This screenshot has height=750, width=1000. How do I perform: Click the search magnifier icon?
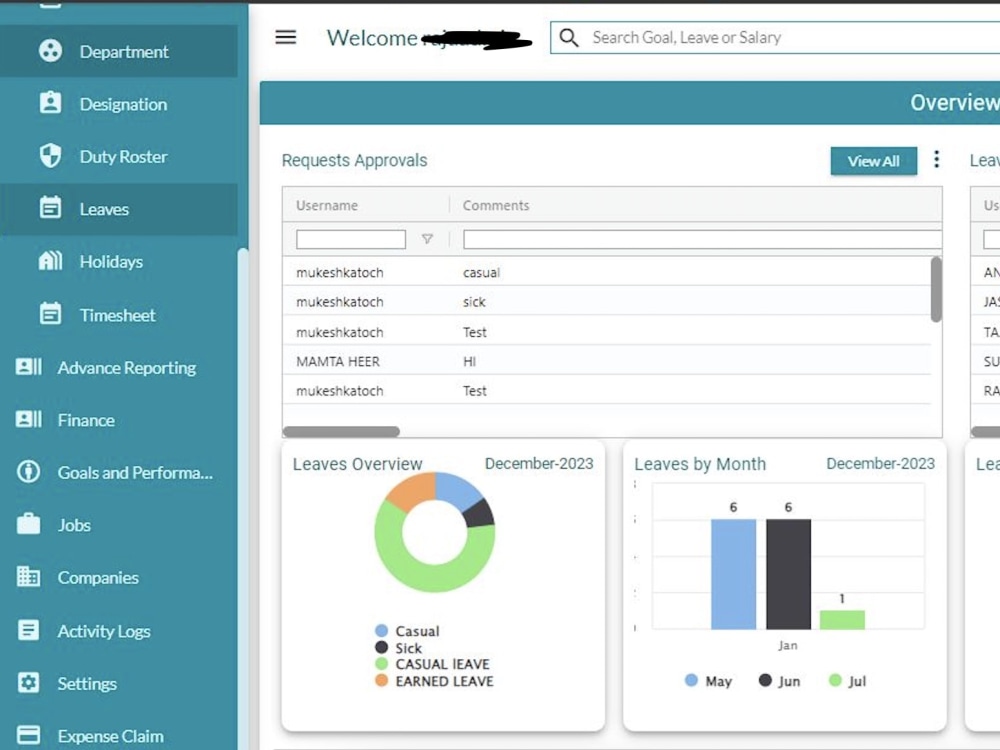click(569, 38)
